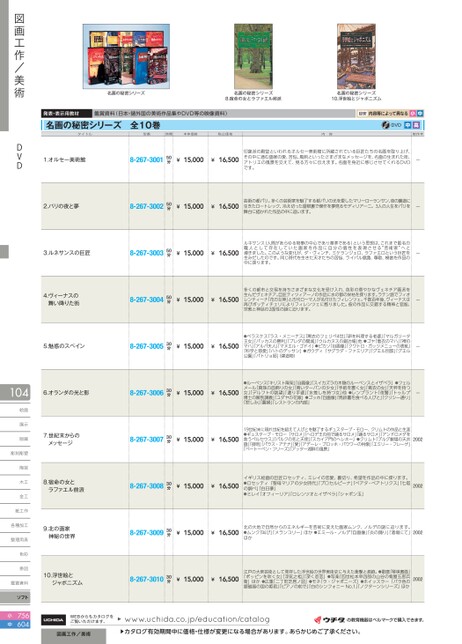Click the 名画の秘密シリーズ box set image
The height and width of the screenshot is (644, 462).
point(126,56)
